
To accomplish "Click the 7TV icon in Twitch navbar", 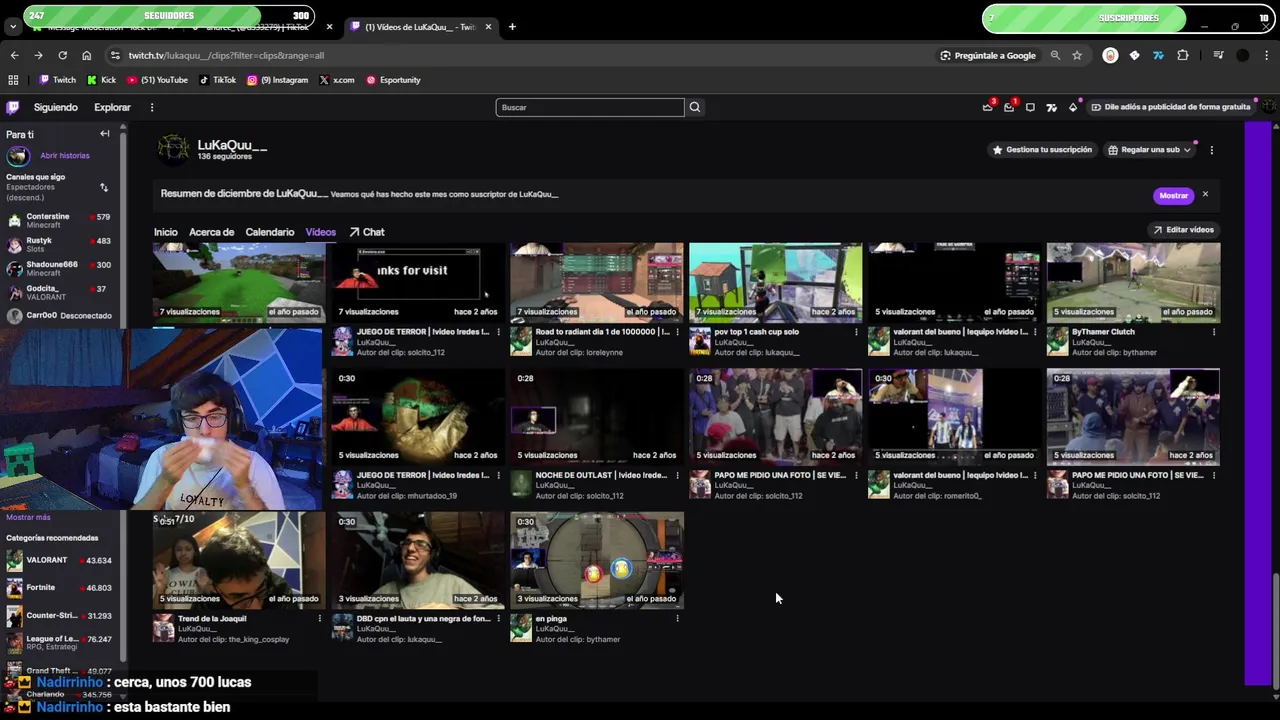I will pos(1051,107).
